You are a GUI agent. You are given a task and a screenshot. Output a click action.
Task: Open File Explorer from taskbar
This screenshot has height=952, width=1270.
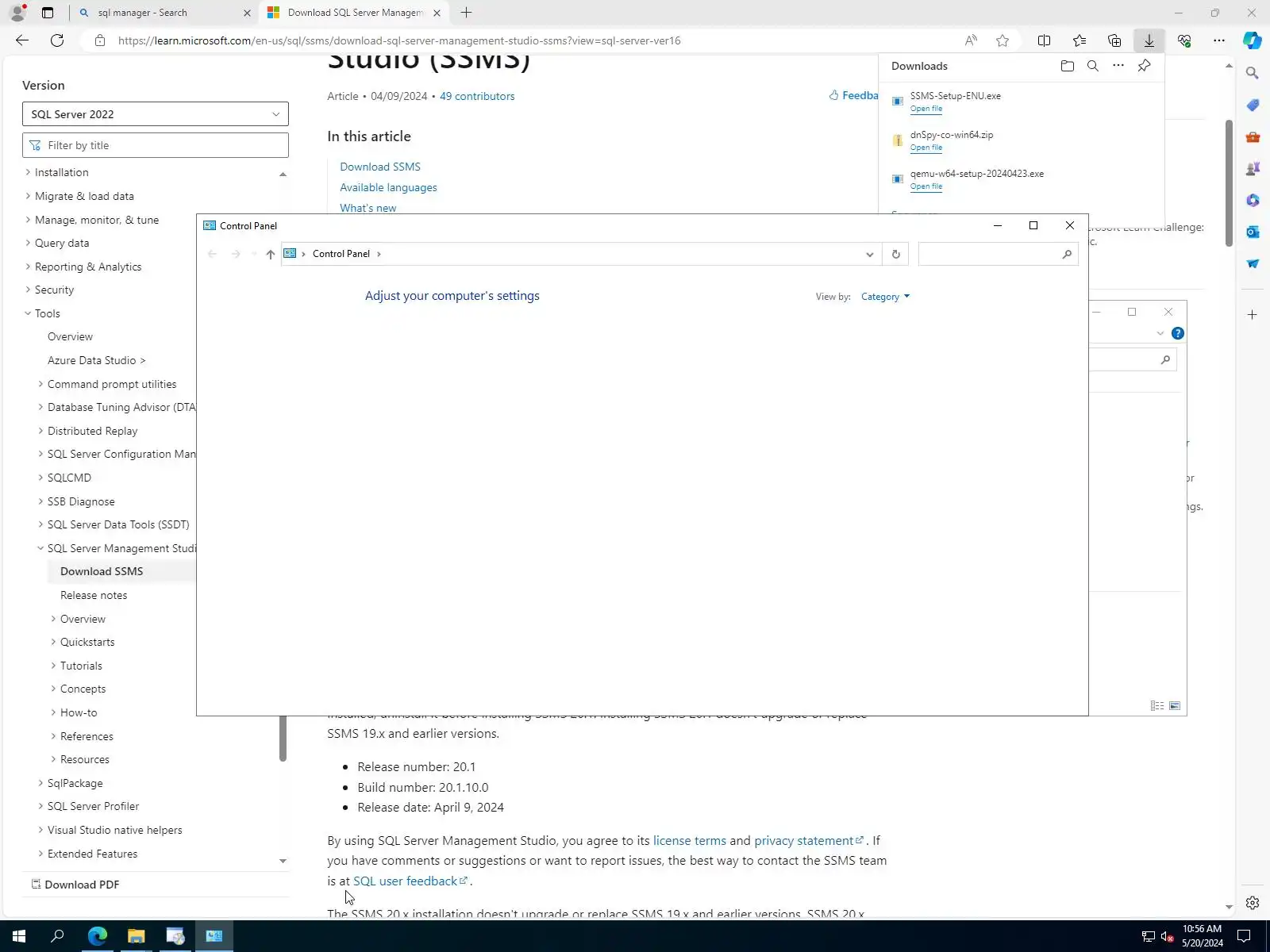click(137, 936)
